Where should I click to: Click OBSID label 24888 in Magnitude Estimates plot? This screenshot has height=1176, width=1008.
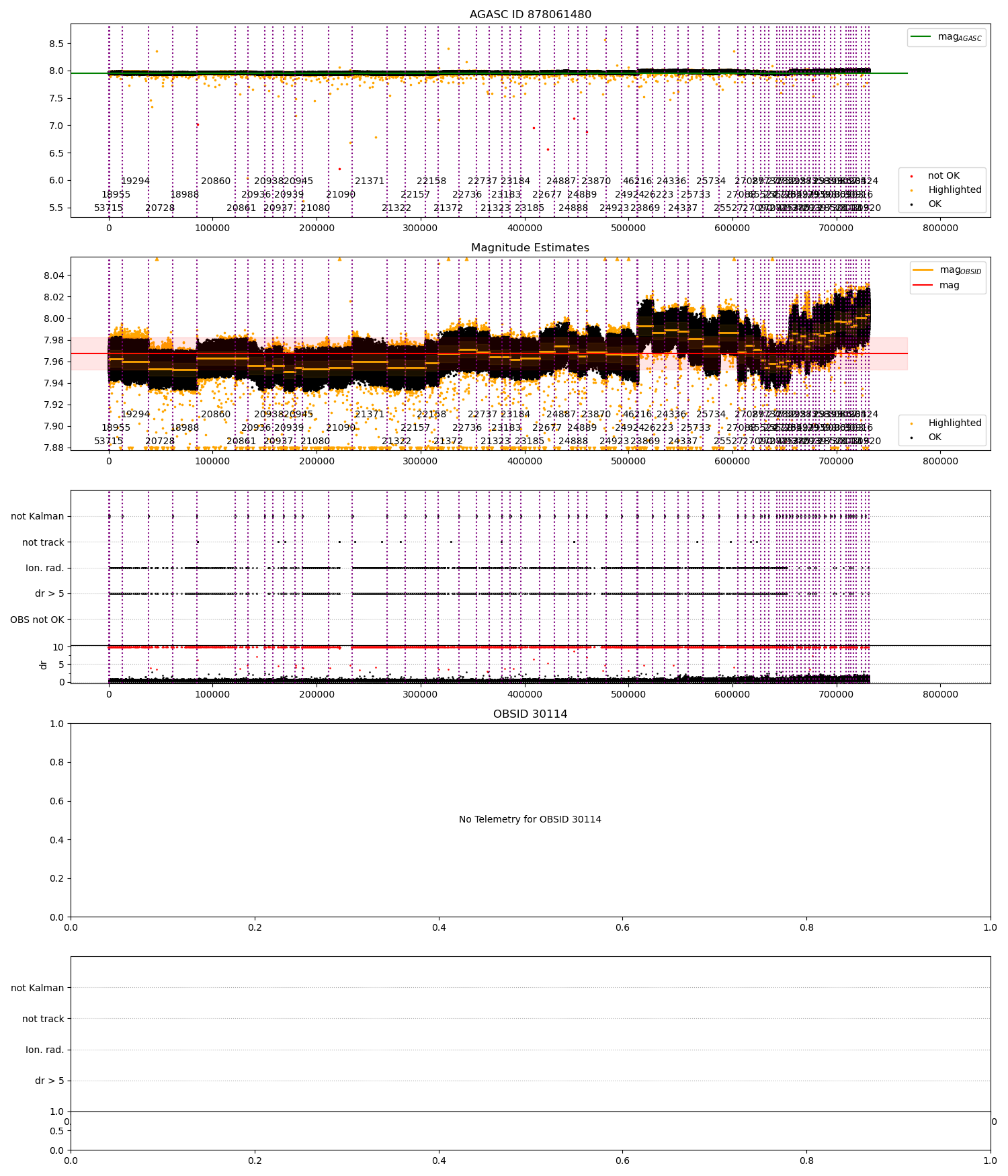pyautogui.click(x=573, y=442)
